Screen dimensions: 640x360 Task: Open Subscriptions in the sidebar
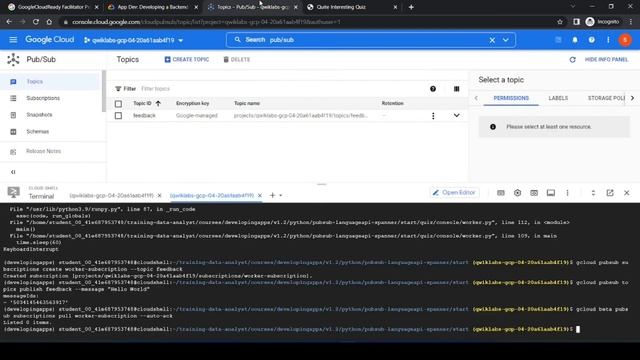point(43,98)
